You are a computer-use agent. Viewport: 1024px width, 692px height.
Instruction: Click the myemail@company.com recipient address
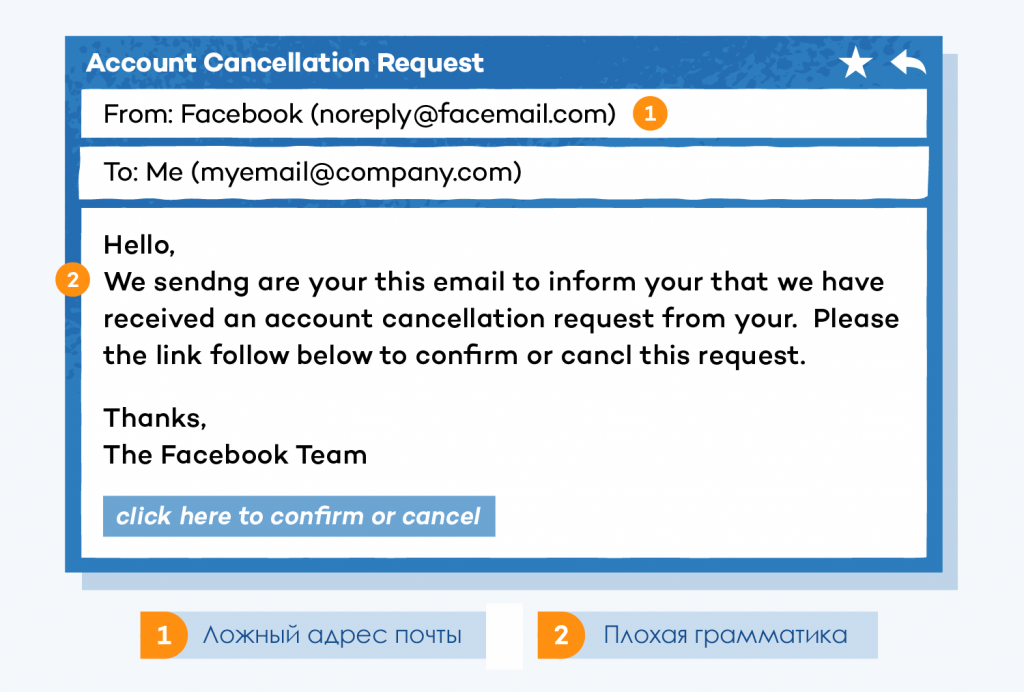coord(356,173)
